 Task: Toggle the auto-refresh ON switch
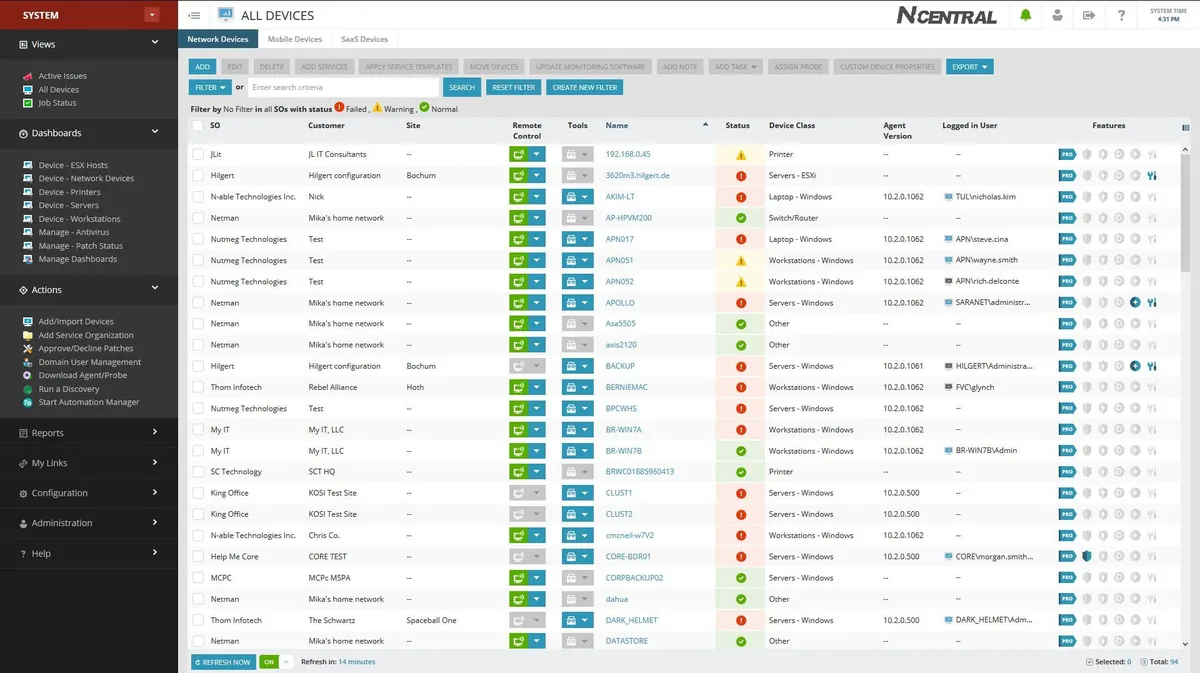point(275,662)
